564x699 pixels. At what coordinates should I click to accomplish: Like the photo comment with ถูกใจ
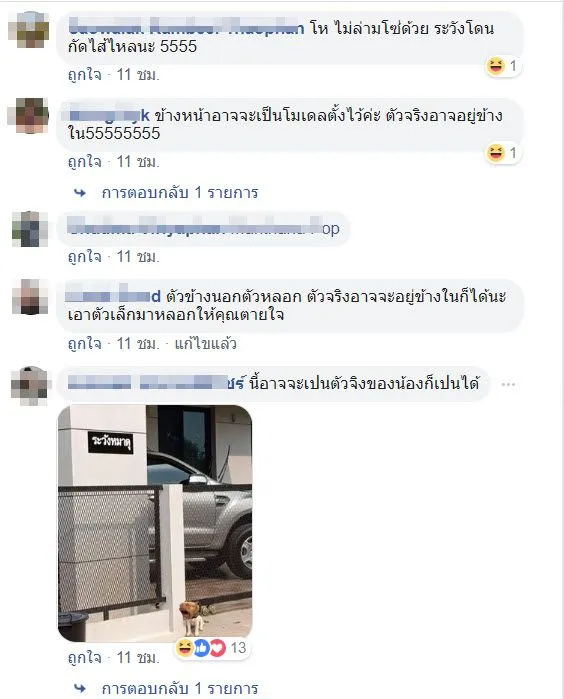(x=85, y=658)
